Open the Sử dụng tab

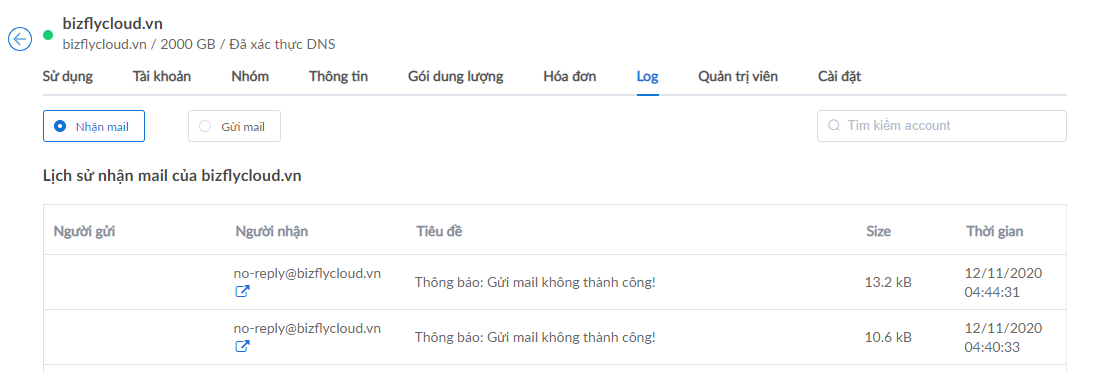point(68,77)
